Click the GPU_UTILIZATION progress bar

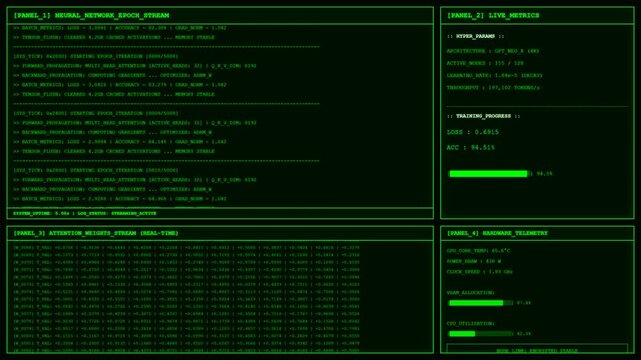coord(480,334)
